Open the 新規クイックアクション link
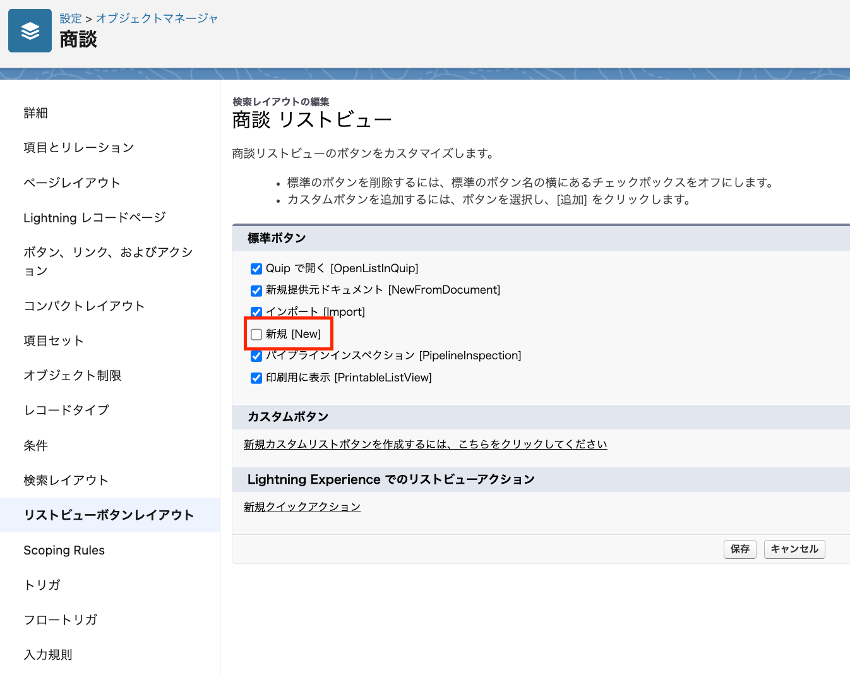 click(x=302, y=507)
